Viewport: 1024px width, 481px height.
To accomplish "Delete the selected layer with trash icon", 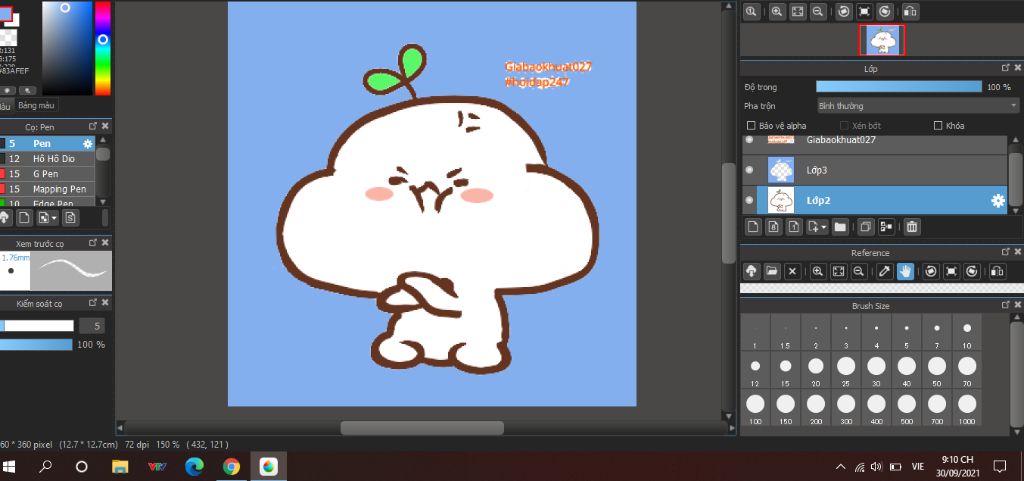I will (912, 226).
